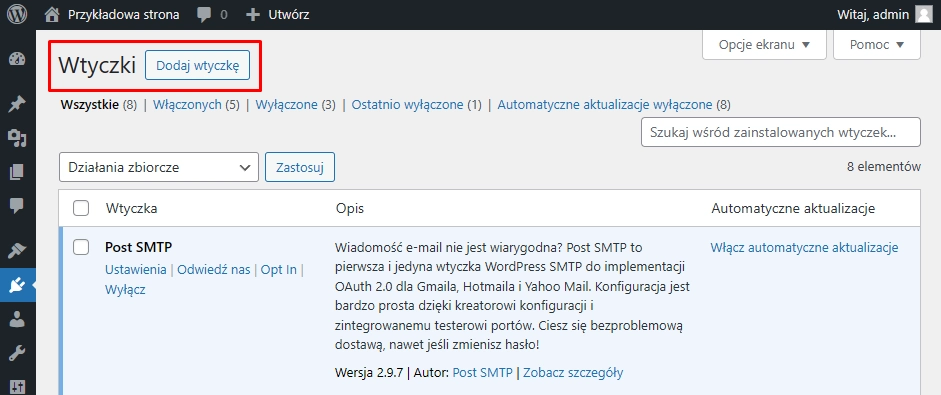Click Włącz automatyczne aktualizacje link
This screenshot has width=941, height=395.
click(804, 247)
